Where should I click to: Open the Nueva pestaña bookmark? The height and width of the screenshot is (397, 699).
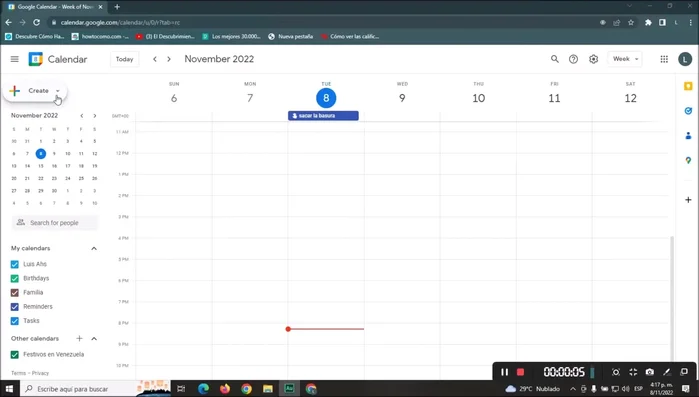(x=291, y=37)
